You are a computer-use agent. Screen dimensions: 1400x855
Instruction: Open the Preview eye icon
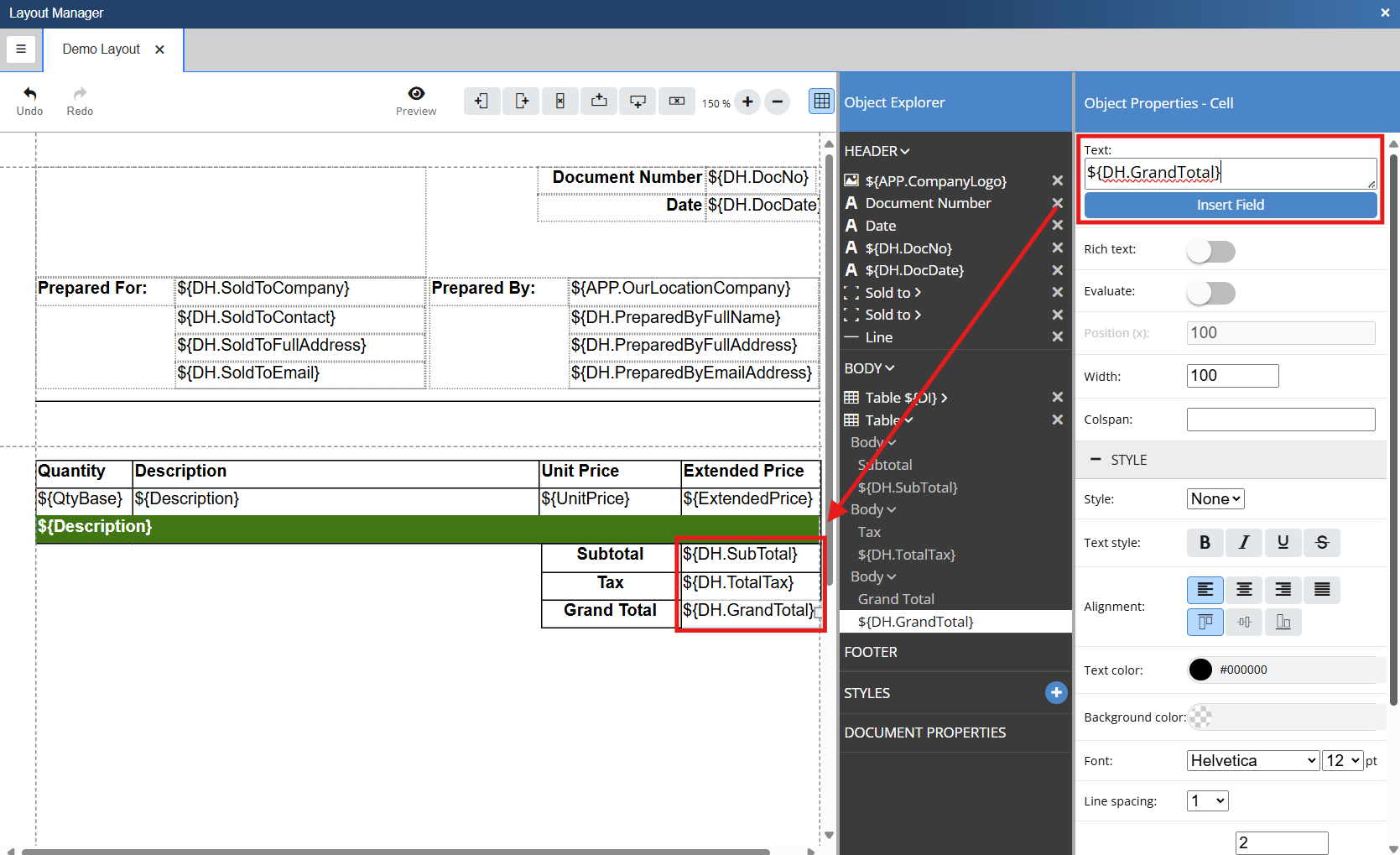pos(416,93)
